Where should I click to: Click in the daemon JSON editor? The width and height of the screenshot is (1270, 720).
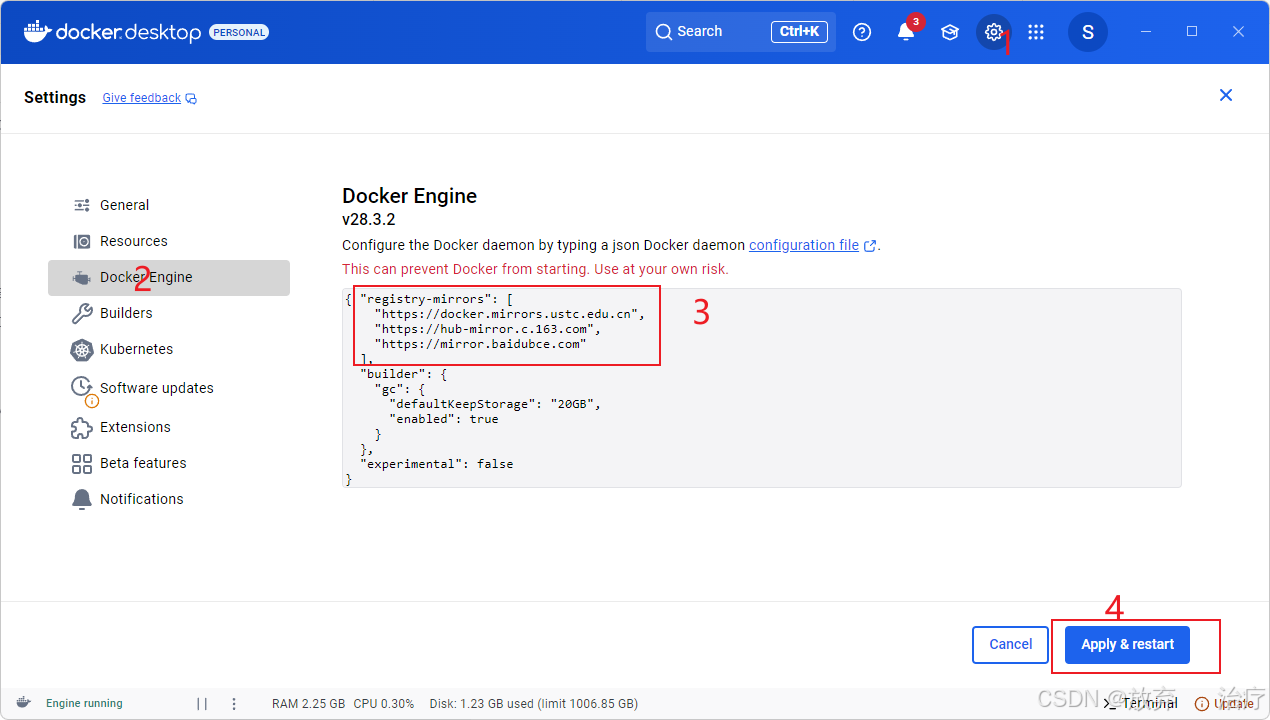coord(761,388)
